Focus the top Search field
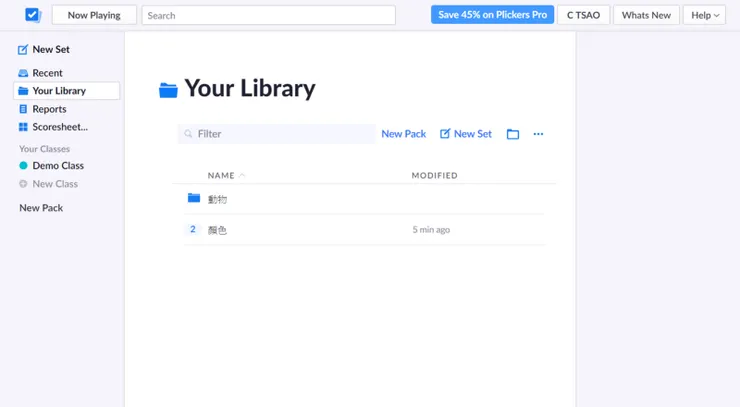 coord(269,15)
